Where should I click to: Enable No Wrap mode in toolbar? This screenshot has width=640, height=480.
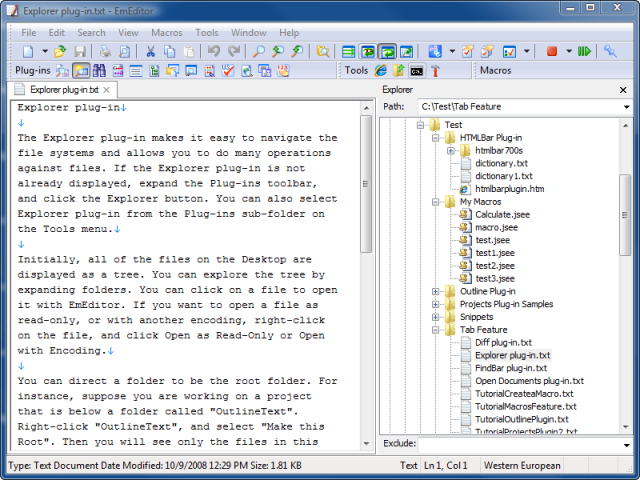tap(348, 51)
